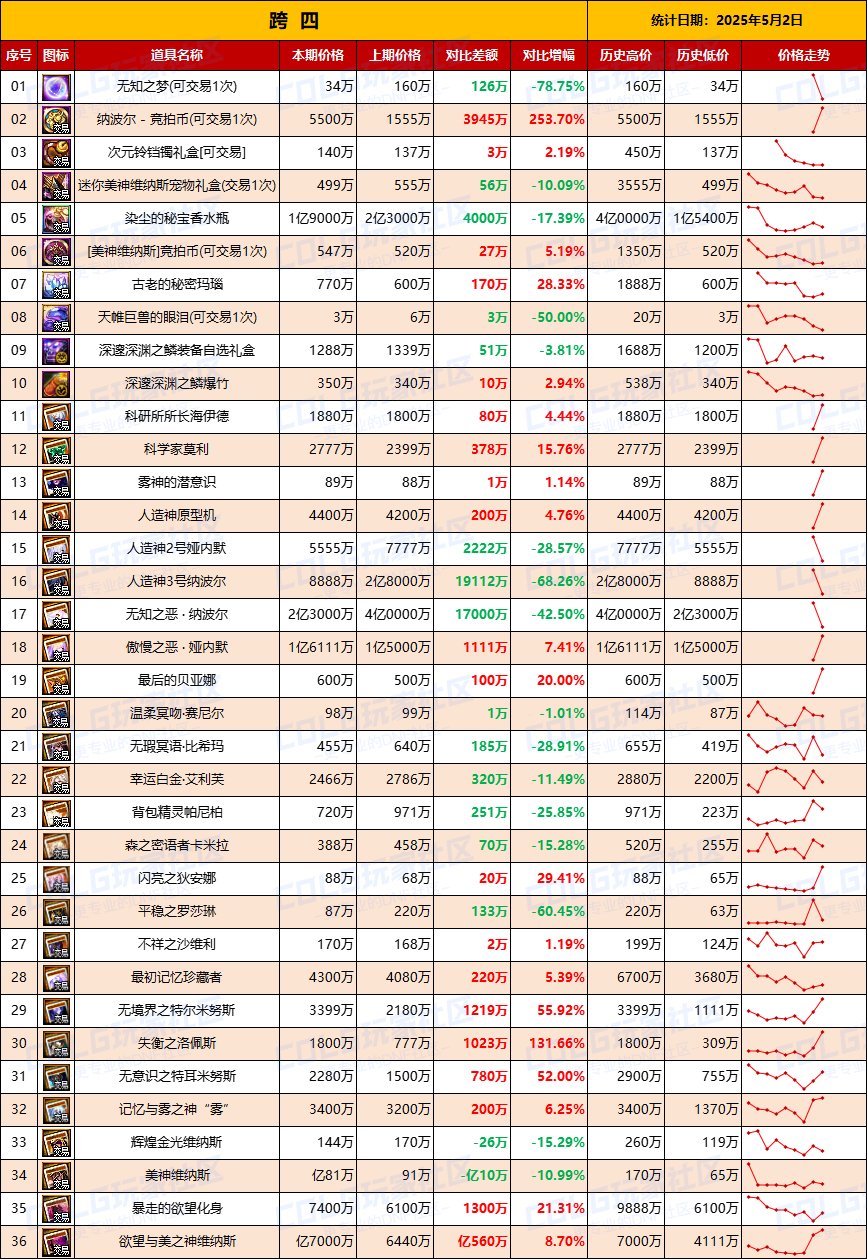Viewport: 867px width, 1259px height.
Task: Click the 迷你美神维纳斯宠物礼盒 icon
Action: click(x=56, y=185)
